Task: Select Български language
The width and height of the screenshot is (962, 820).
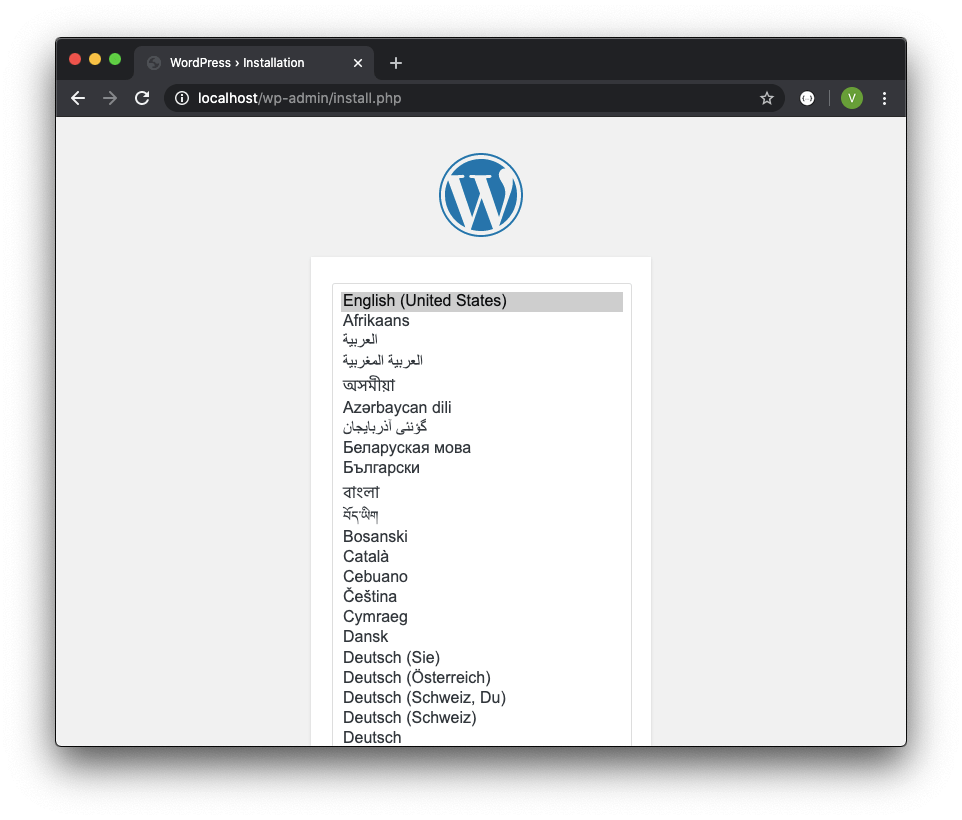Action: (x=482, y=468)
